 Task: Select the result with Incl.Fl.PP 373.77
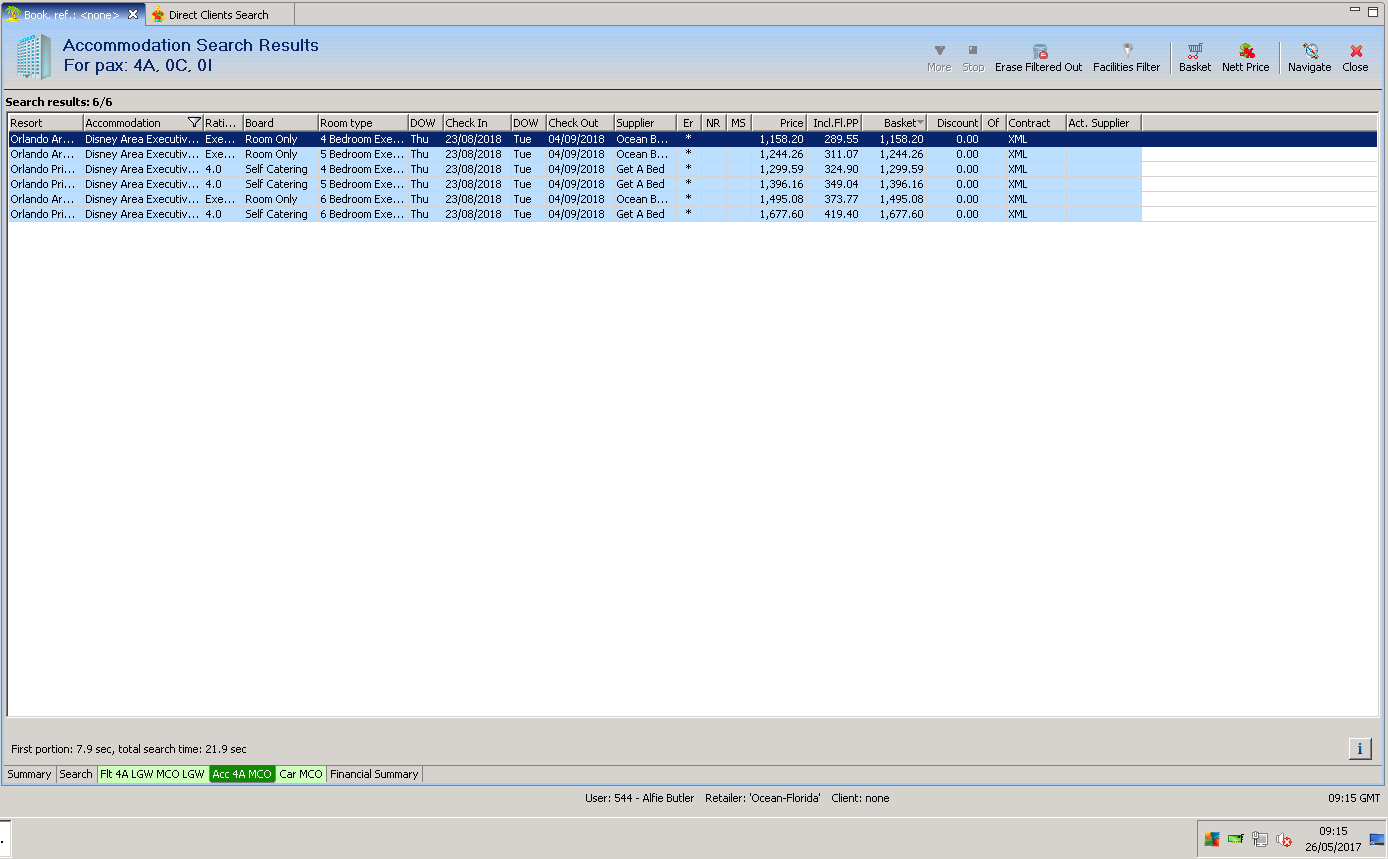pyautogui.click(x=692, y=199)
